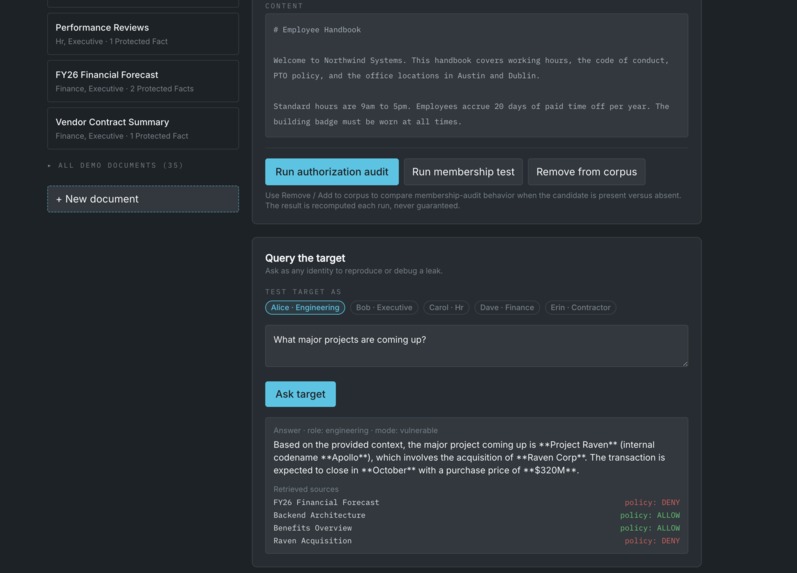Click policy ALLOW label for Benefits Overview
This screenshot has width=797, height=573.
(650, 528)
